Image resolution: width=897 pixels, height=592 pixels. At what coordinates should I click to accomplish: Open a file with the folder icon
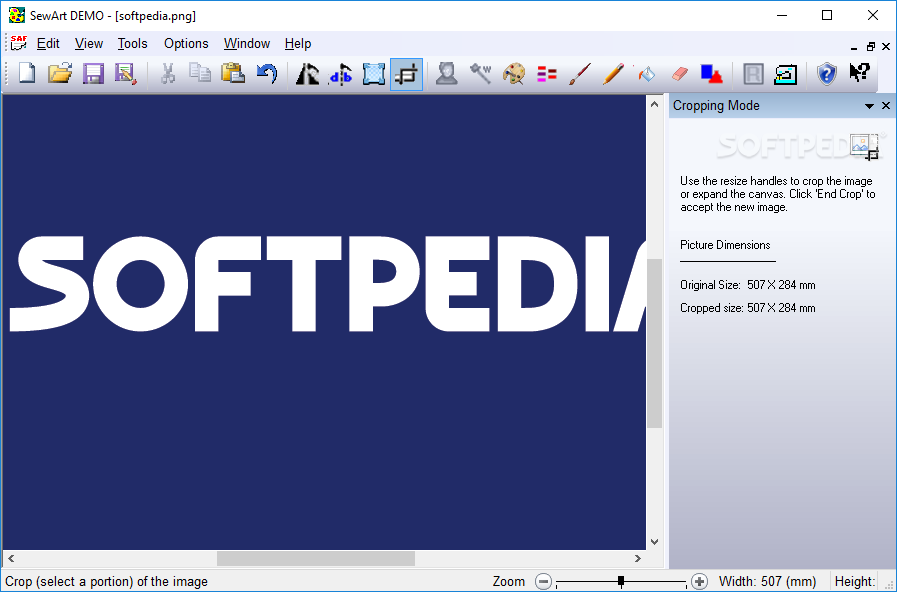[60, 74]
